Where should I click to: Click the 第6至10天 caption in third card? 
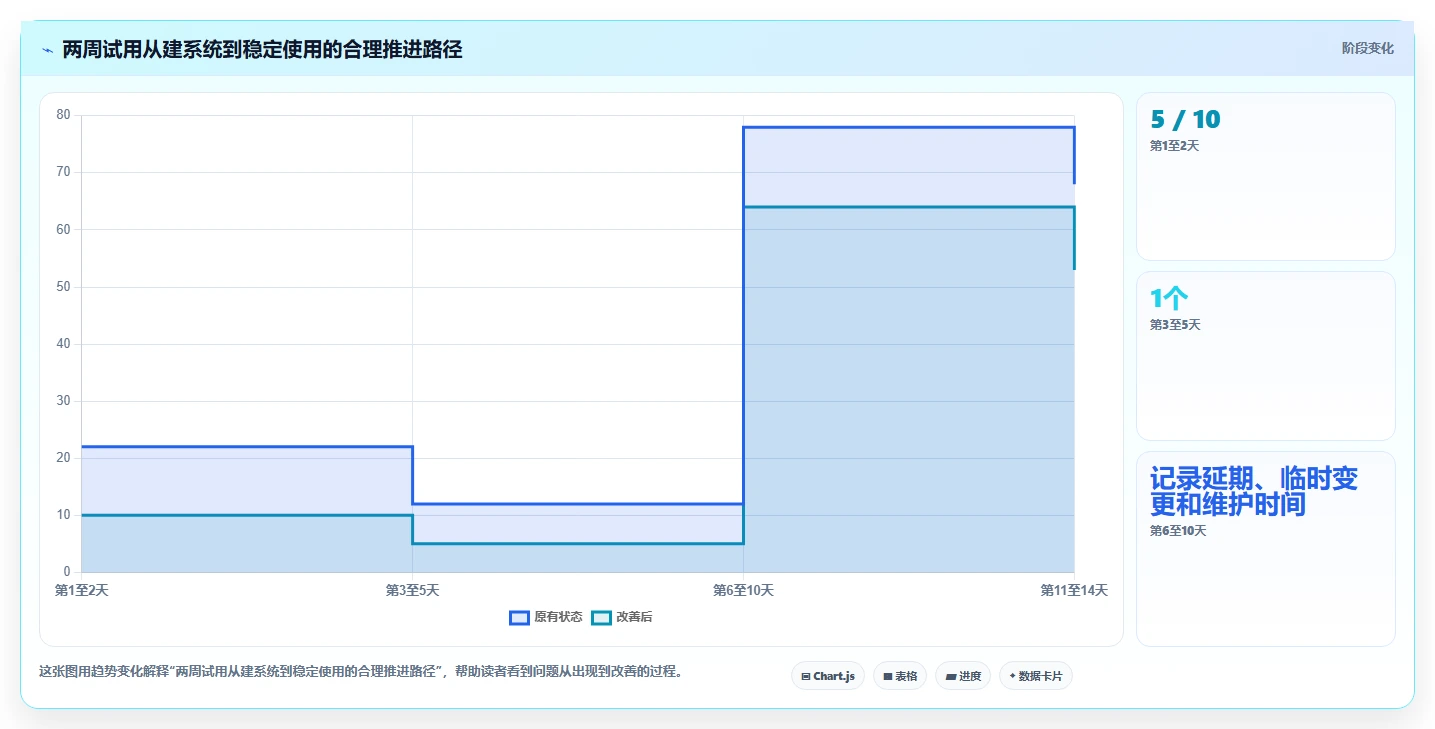1178,531
